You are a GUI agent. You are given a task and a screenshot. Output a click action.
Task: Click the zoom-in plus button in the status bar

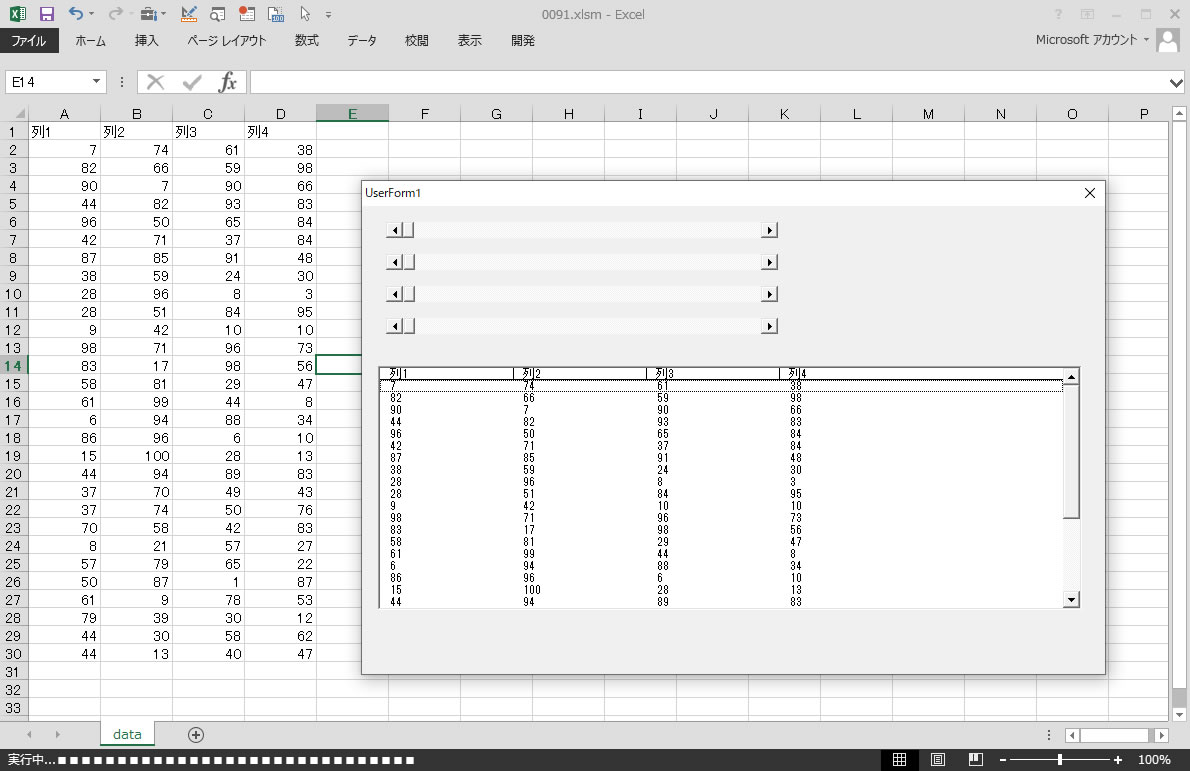click(1118, 760)
